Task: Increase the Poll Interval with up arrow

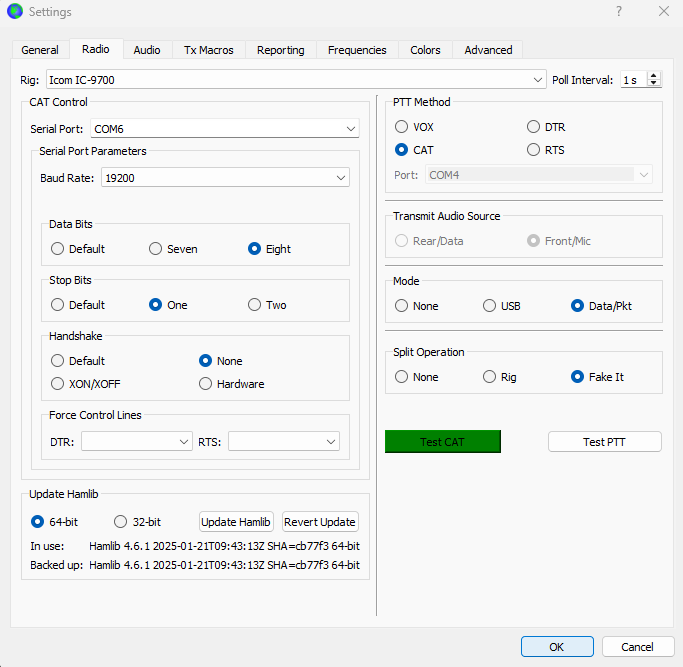Action: tap(654, 75)
